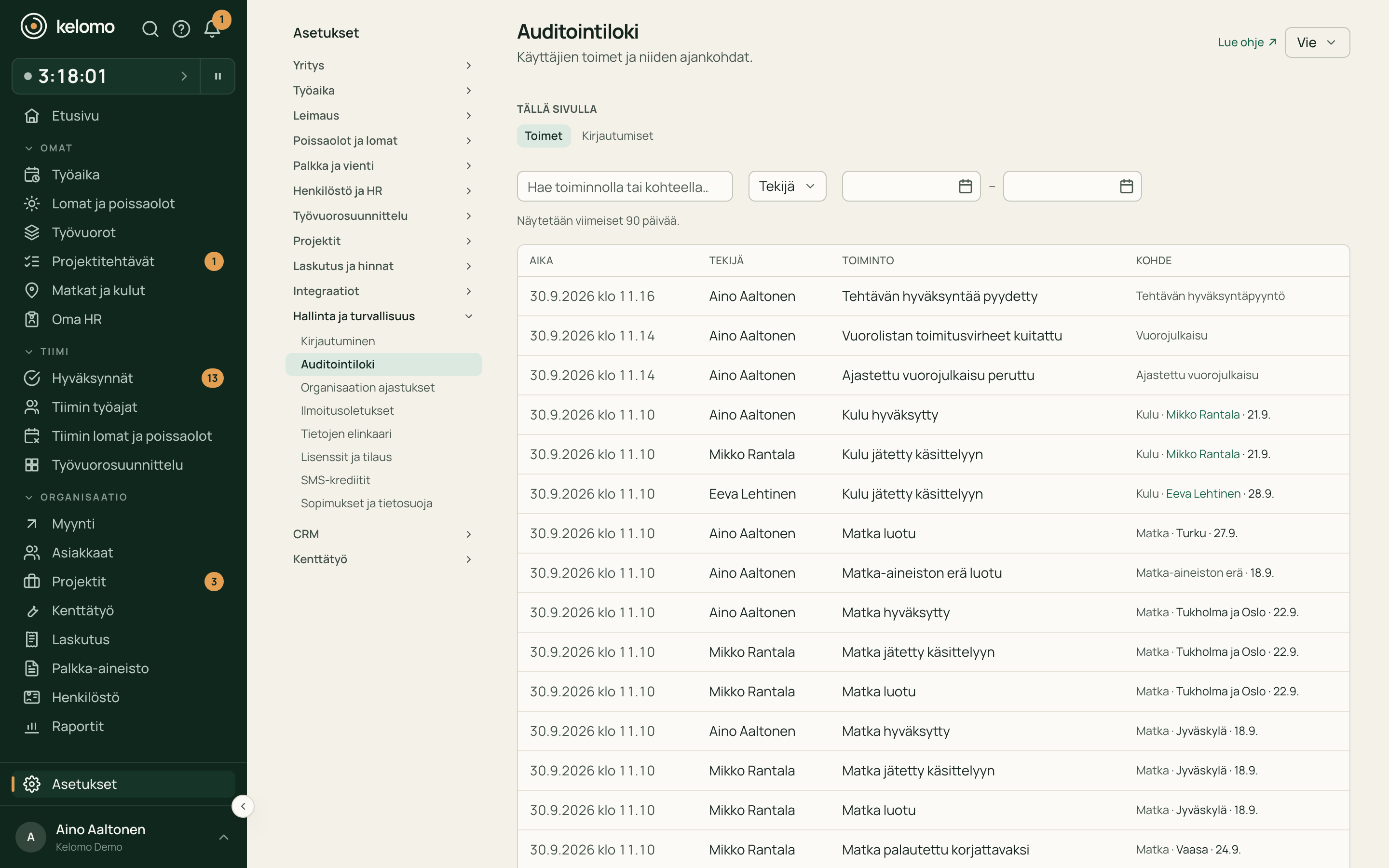Open Kenttätyö tool icon

click(32, 610)
